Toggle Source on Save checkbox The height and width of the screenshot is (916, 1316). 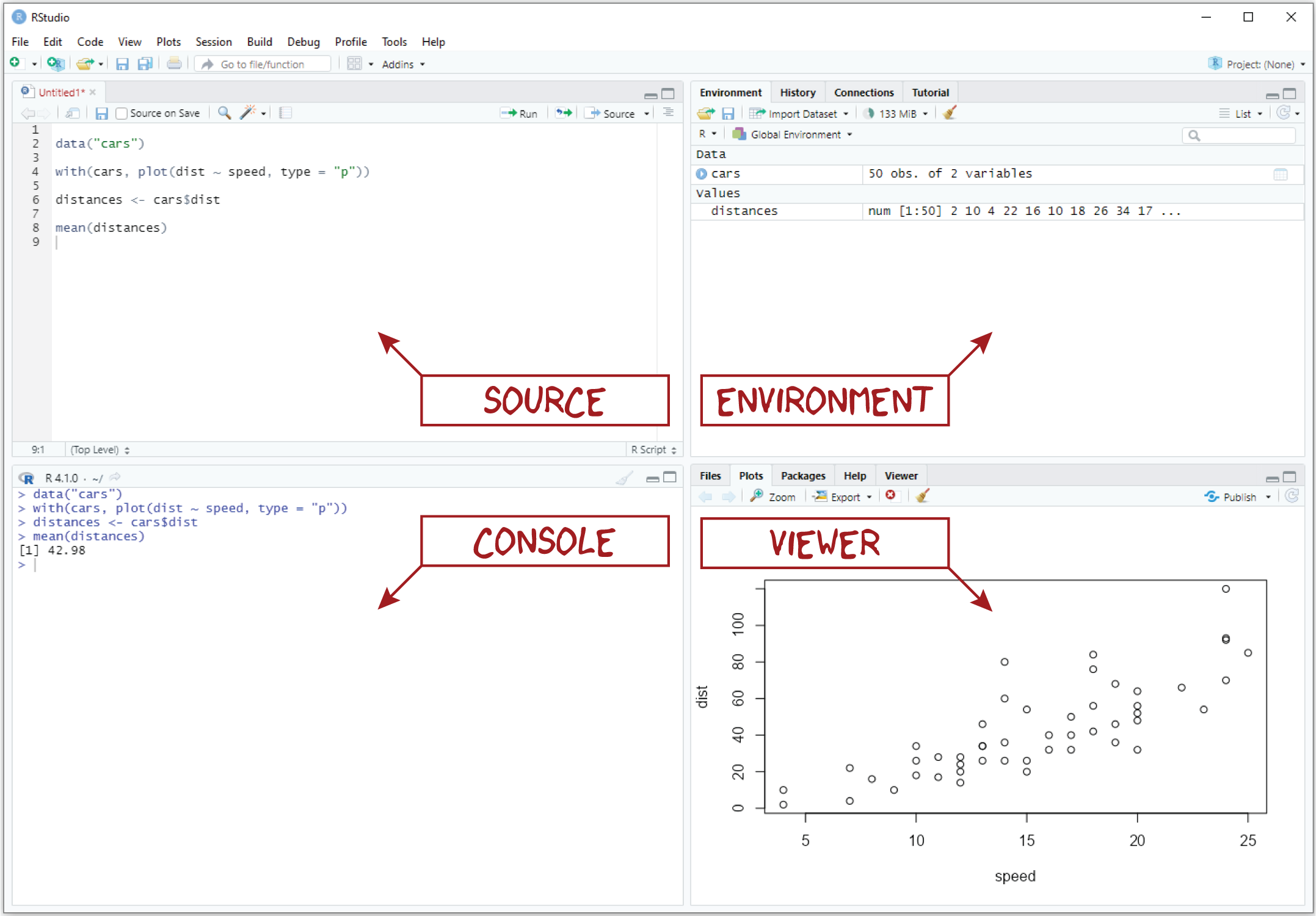[x=122, y=114]
